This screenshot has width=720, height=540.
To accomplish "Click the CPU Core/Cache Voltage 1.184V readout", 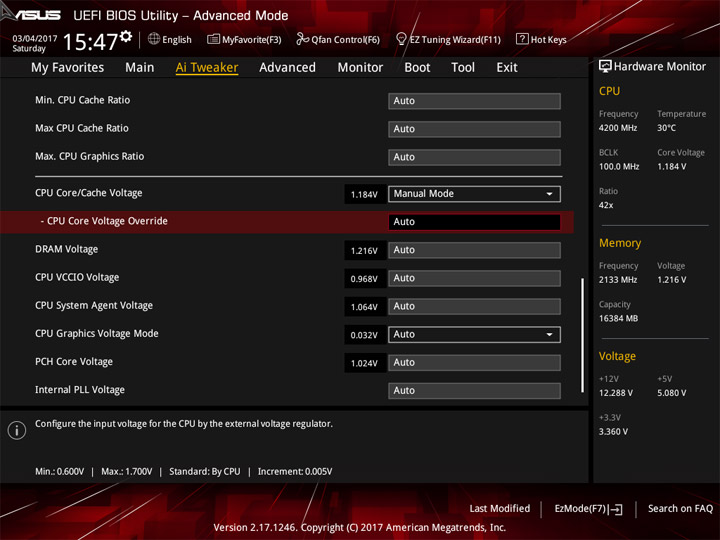I will coord(364,195).
